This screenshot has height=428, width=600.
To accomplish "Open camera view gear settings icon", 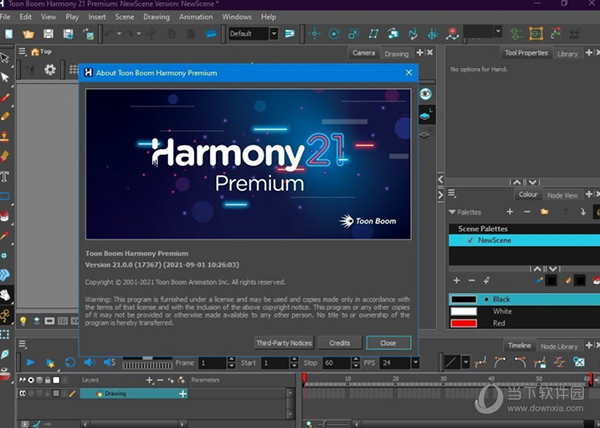I will [x=50, y=70].
